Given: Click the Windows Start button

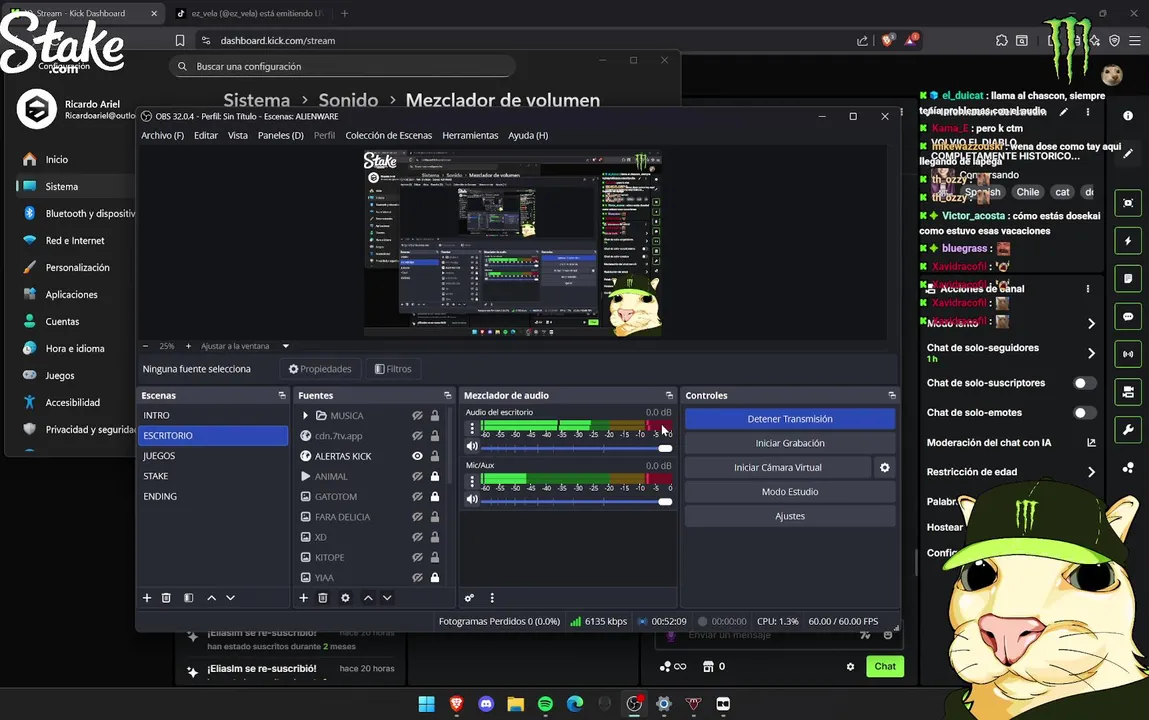Looking at the screenshot, I should tap(426, 704).
